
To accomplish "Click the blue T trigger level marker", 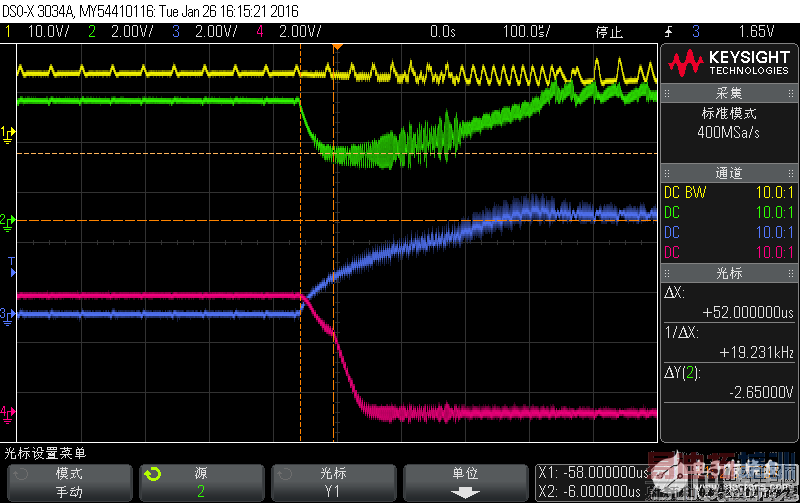I will 12,267.
